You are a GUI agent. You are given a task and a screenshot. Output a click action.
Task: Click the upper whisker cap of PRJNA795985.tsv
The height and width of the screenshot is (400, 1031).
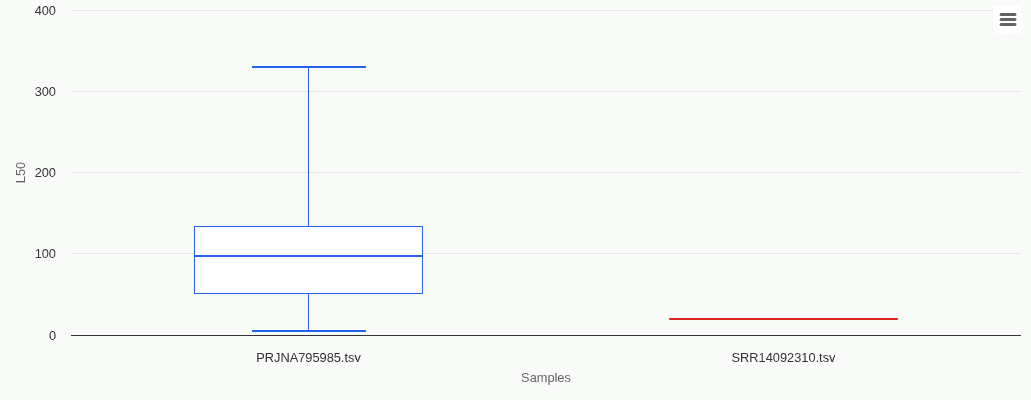[x=308, y=67]
